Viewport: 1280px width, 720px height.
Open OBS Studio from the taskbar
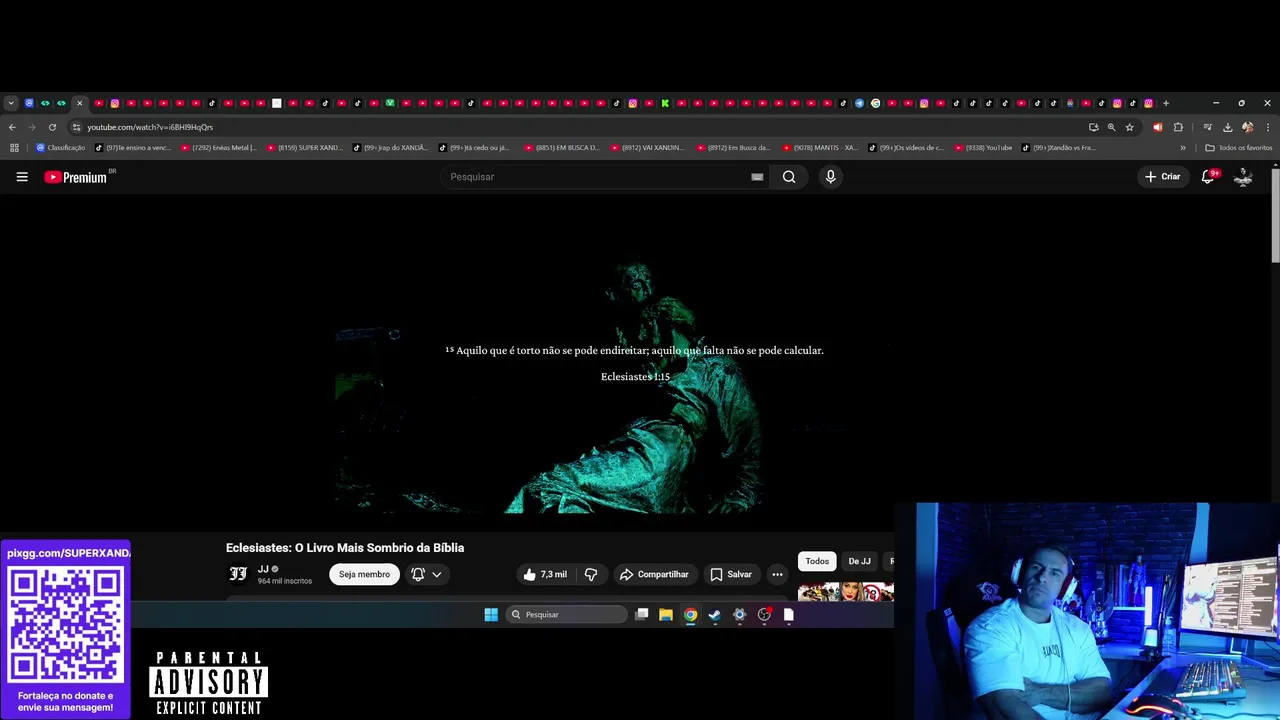click(764, 615)
